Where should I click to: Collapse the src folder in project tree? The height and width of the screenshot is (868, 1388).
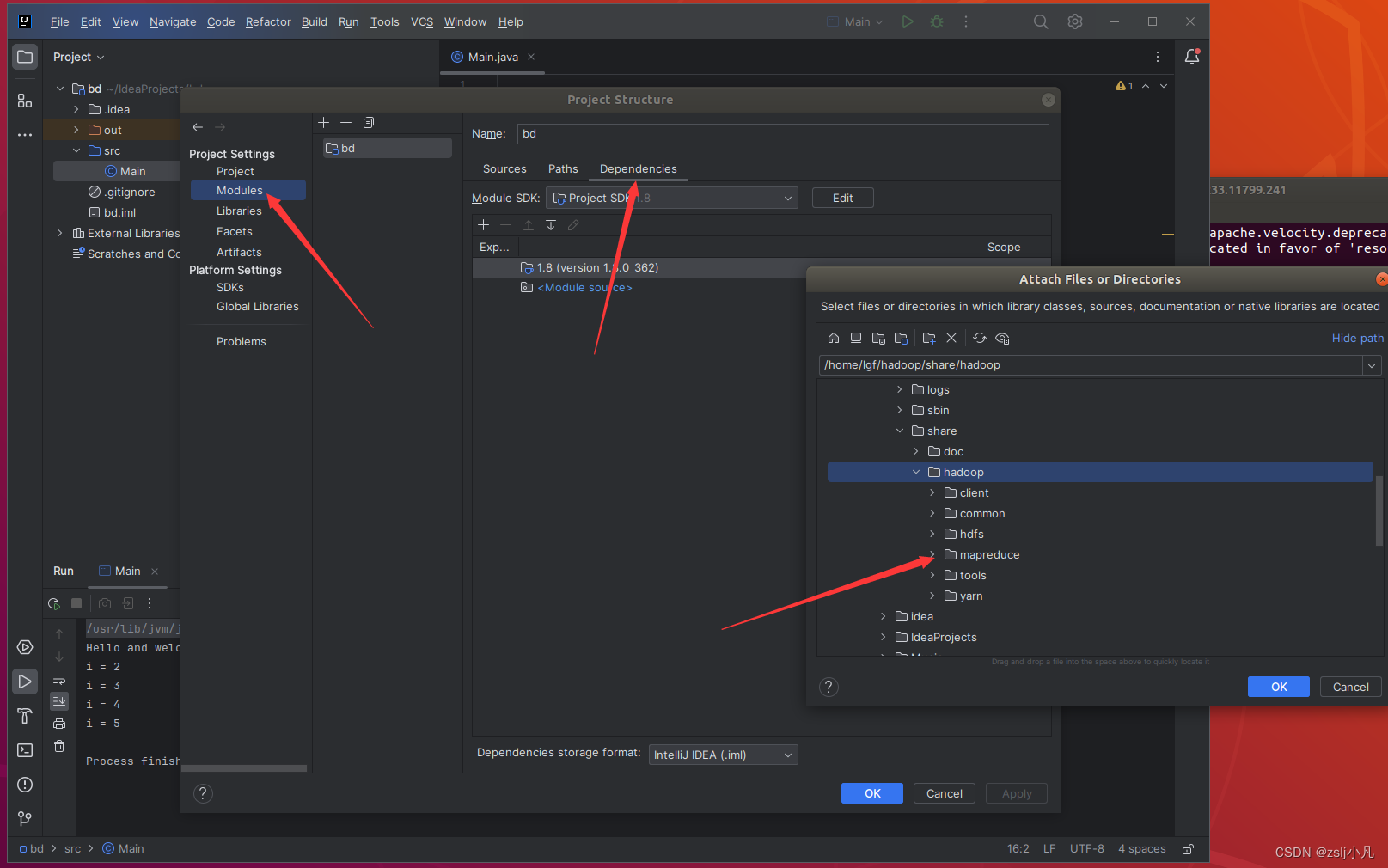pyautogui.click(x=76, y=151)
